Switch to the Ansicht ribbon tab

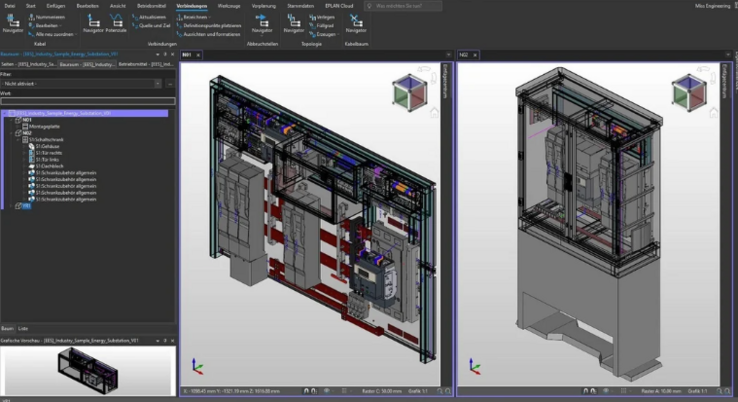point(117,5)
